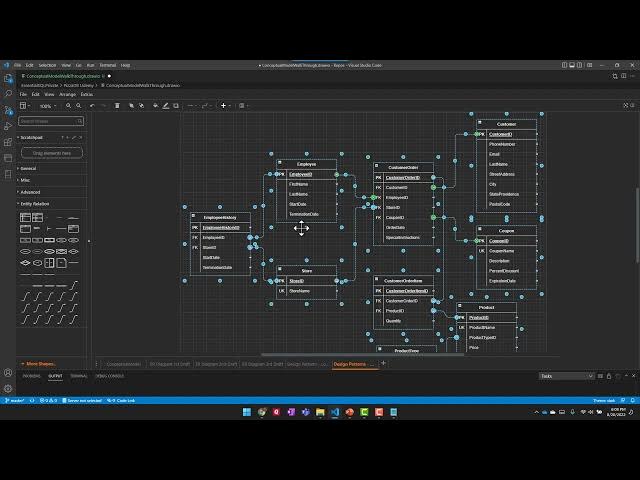Open the draw.io Extras menu
This screenshot has height=480, width=640.
click(87, 94)
